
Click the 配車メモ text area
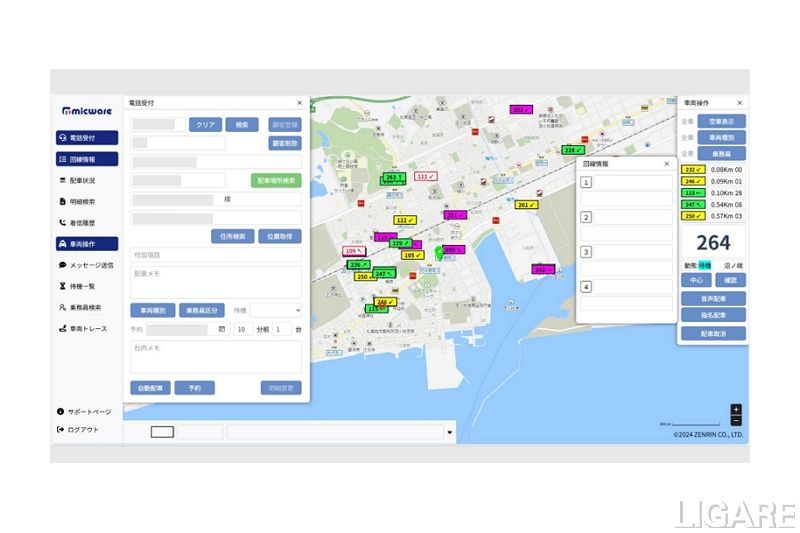pyautogui.click(x=215, y=282)
